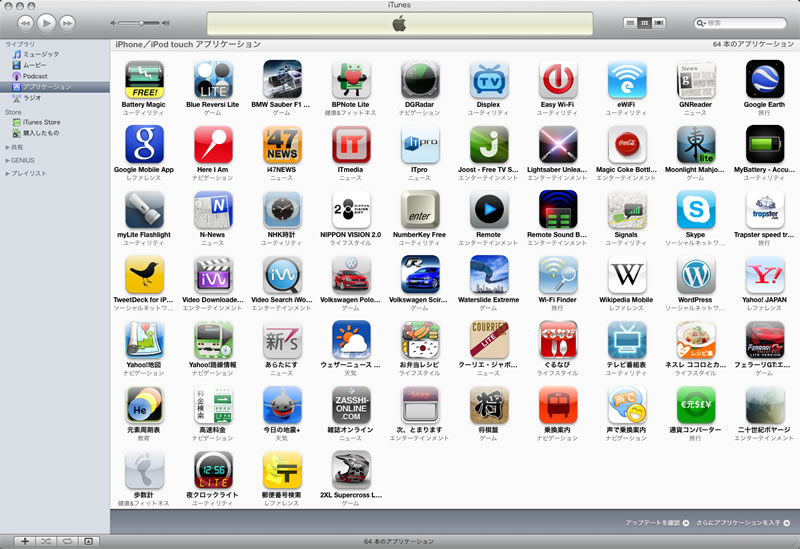Select the Google Mobile App icon
This screenshot has width=800, height=549.
pyautogui.click(x=144, y=144)
